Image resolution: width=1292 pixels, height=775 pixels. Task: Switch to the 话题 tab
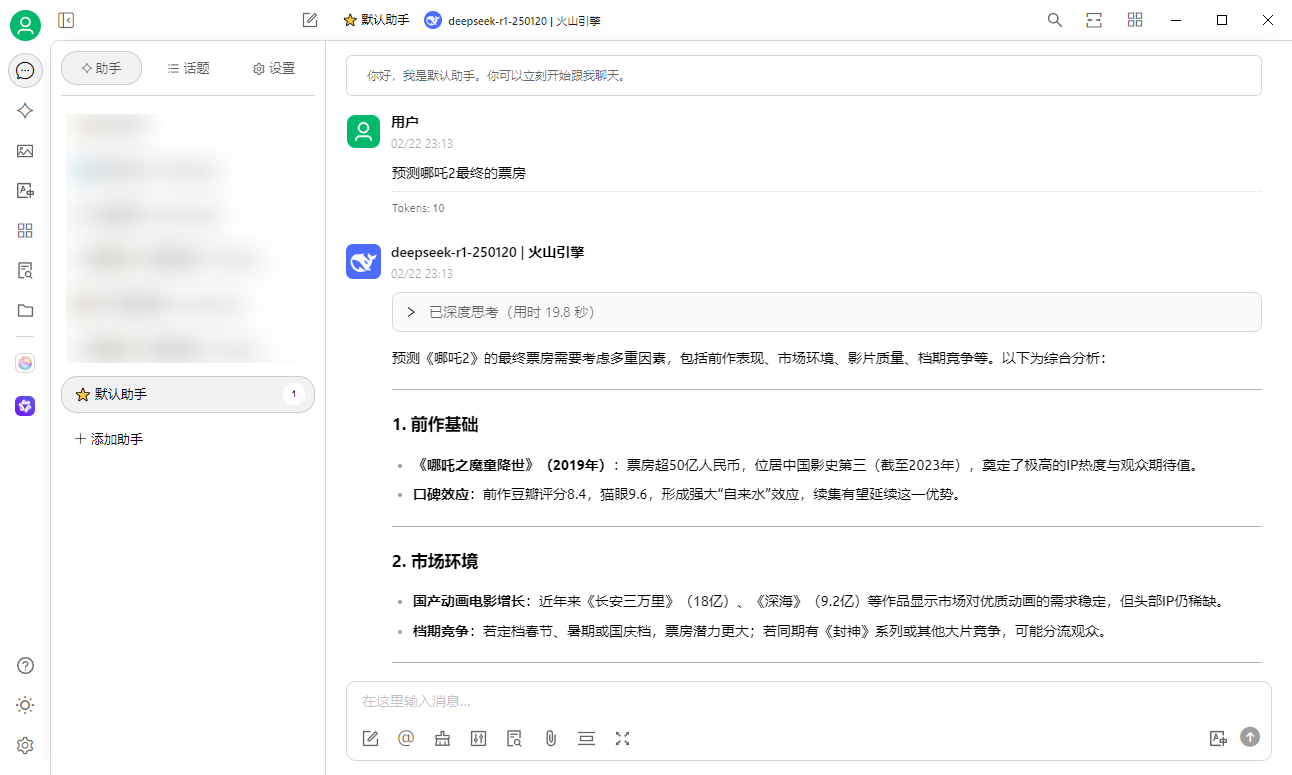click(x=188, y=68)
